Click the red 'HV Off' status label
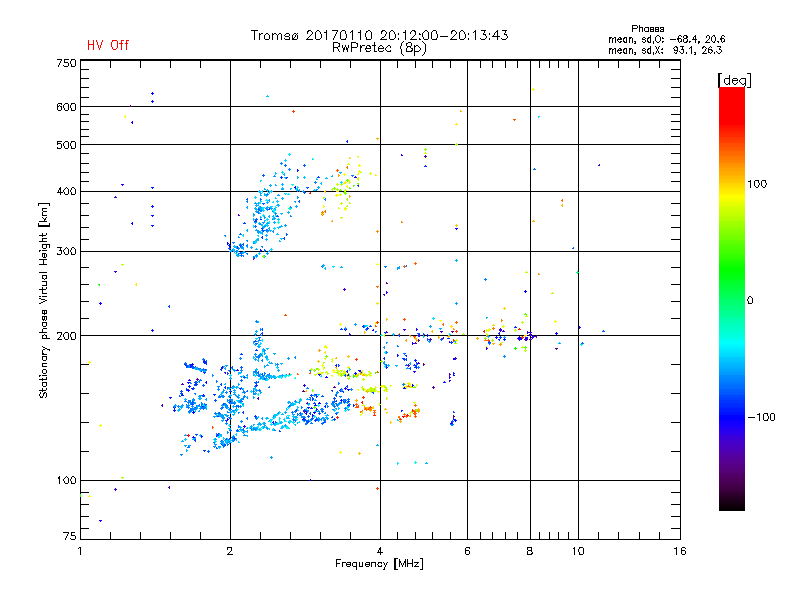800x600 pixels. (108, 45)
